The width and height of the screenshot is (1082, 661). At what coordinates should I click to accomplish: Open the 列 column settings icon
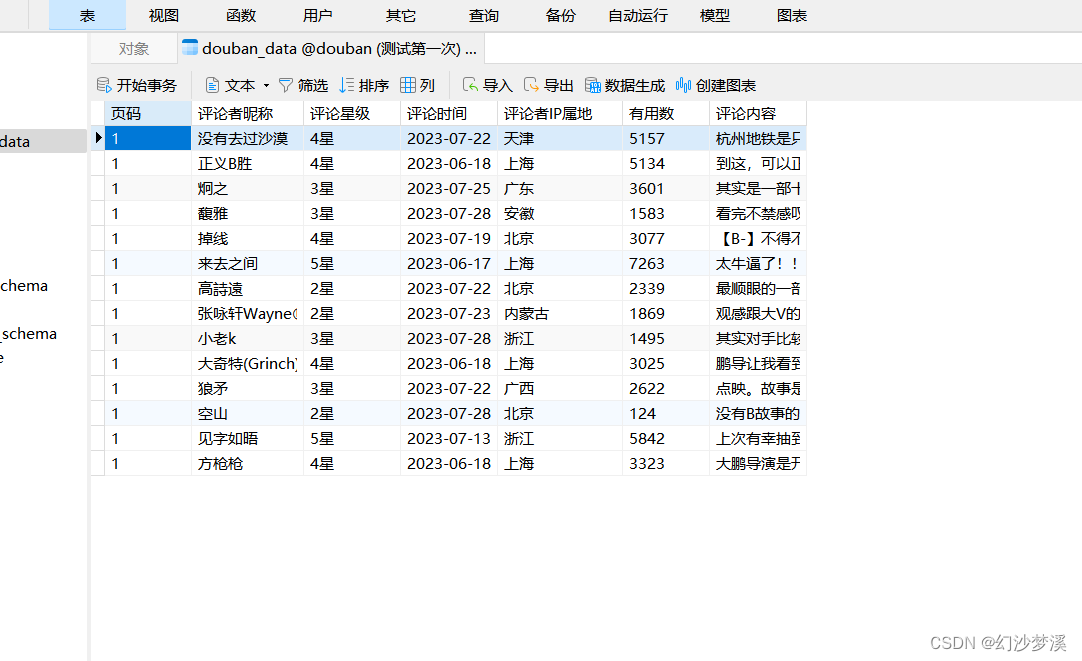[418, 85]
